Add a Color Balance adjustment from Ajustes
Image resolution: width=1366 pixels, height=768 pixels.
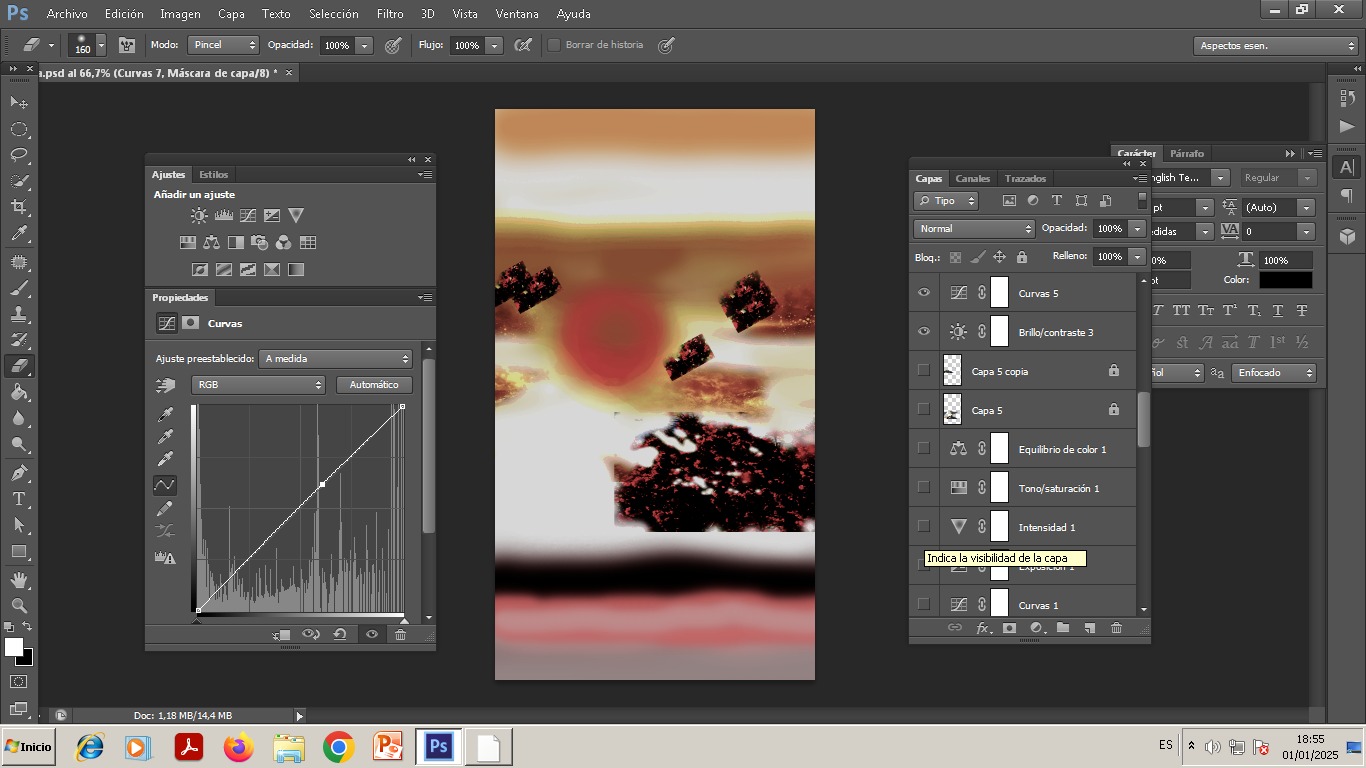[211, 243]
